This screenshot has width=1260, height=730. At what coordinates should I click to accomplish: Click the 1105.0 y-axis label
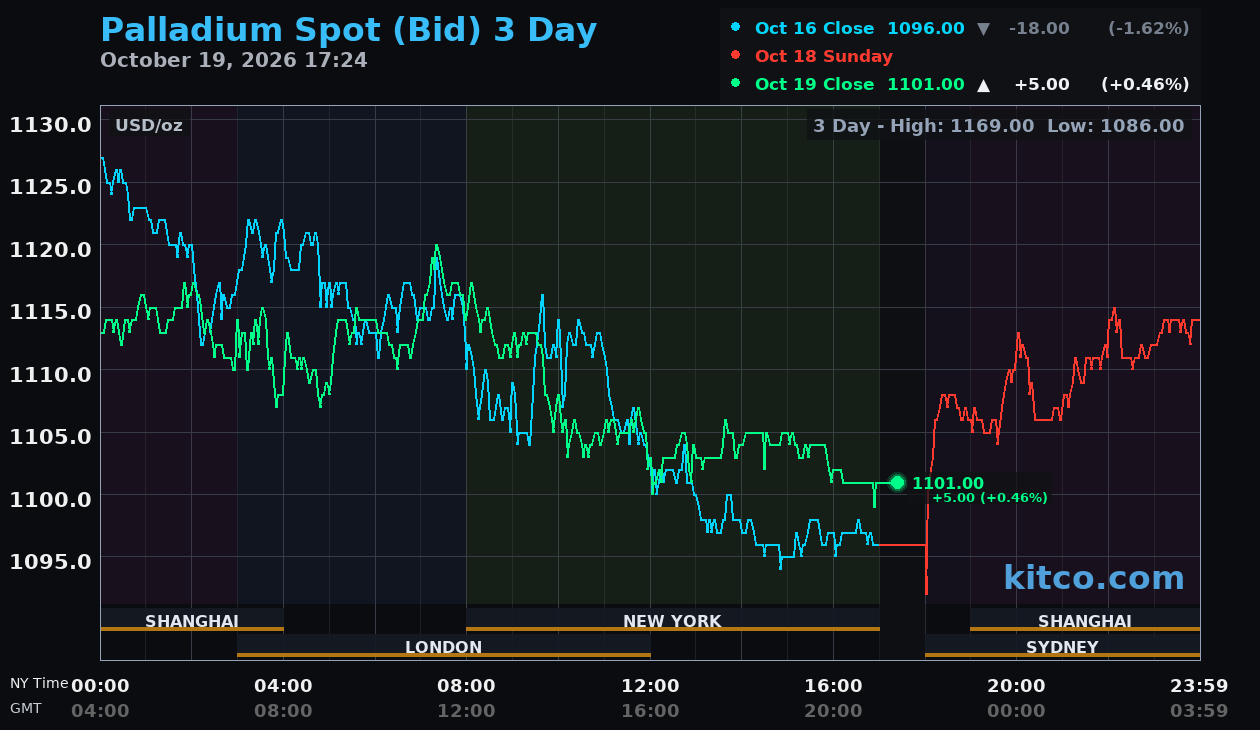click(x=51, y=436)
